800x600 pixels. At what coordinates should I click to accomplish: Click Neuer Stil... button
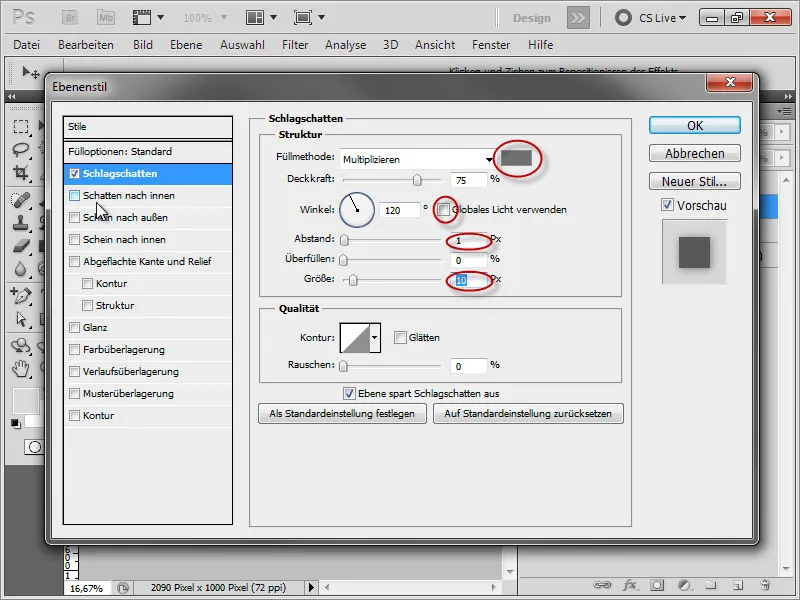point(695,181)
